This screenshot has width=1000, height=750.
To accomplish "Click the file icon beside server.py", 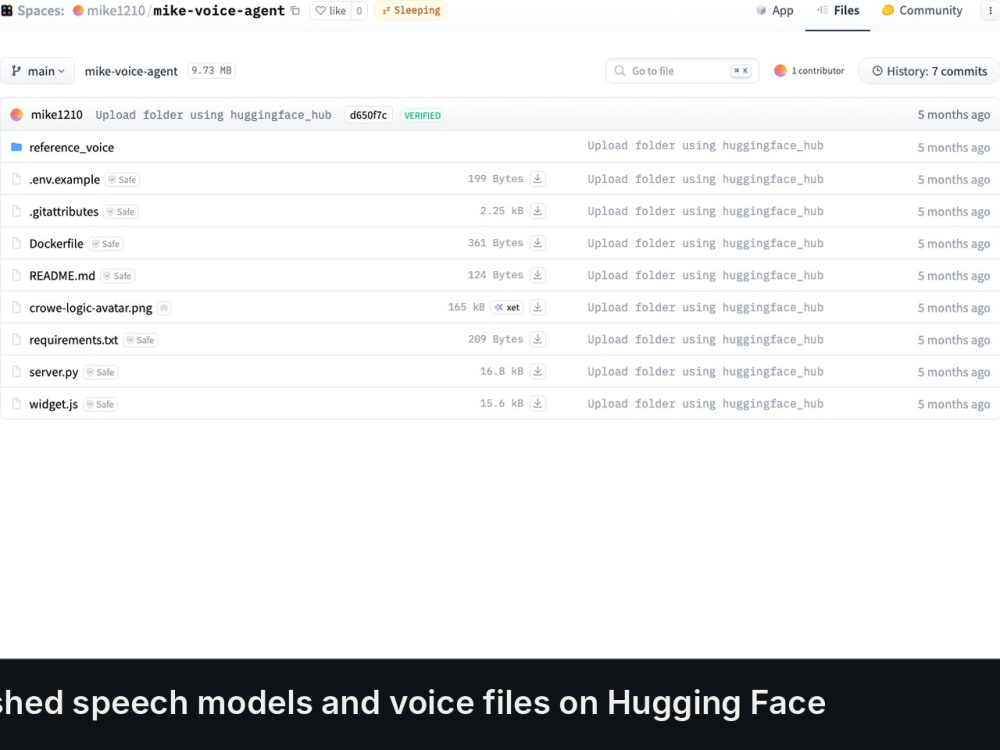I will 17,372.
